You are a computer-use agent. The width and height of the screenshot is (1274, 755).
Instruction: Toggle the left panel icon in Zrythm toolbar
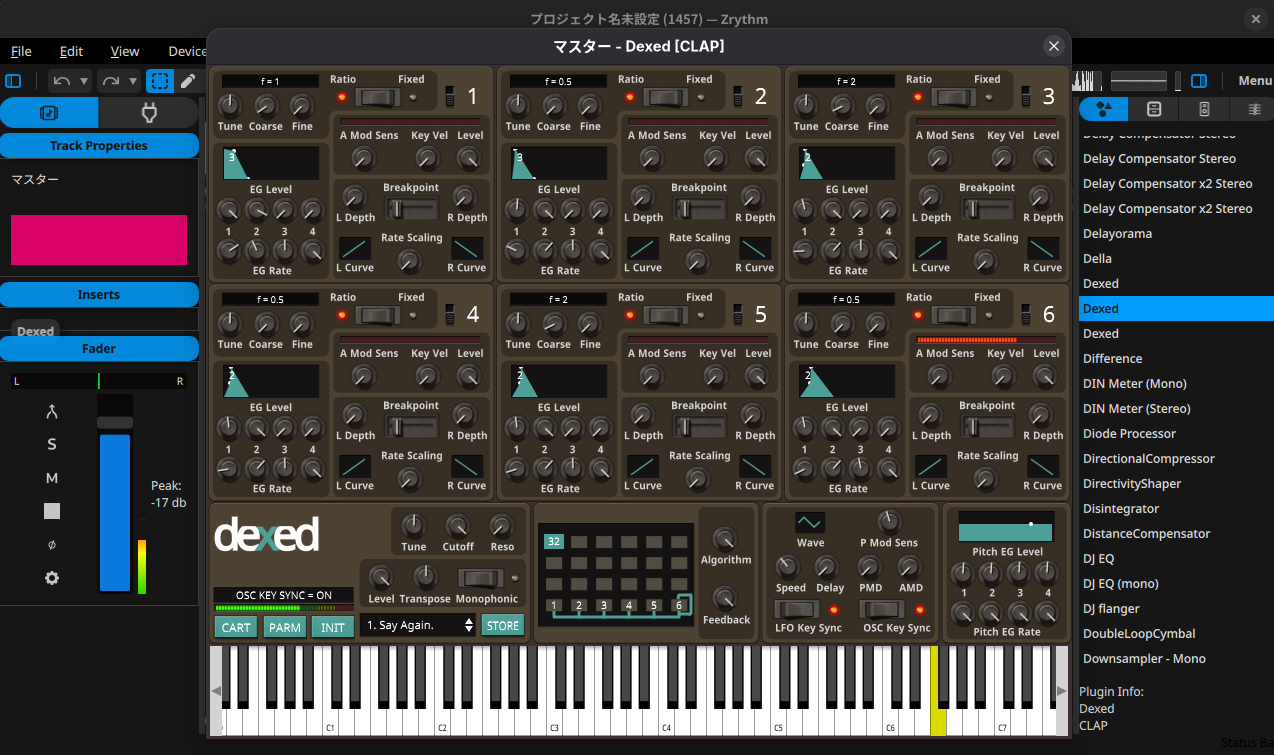pyautogui.click(x=13, y=81)
